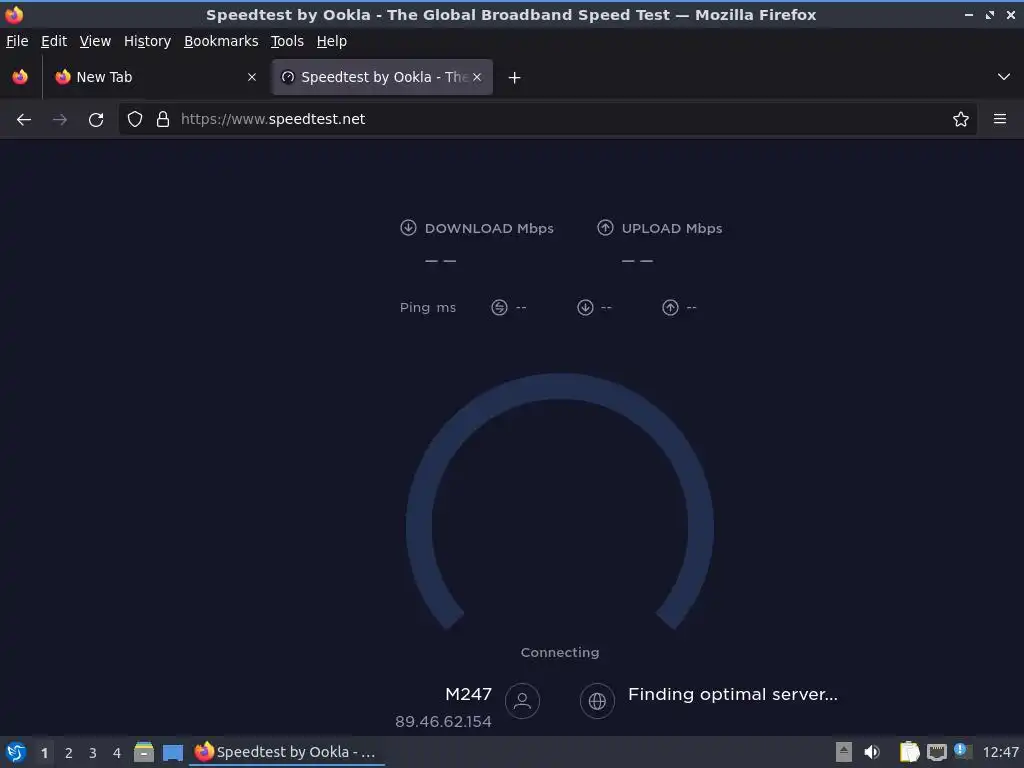Open the Help menu
Viewport: 1024px width, 768px height.
pos(331,41)
